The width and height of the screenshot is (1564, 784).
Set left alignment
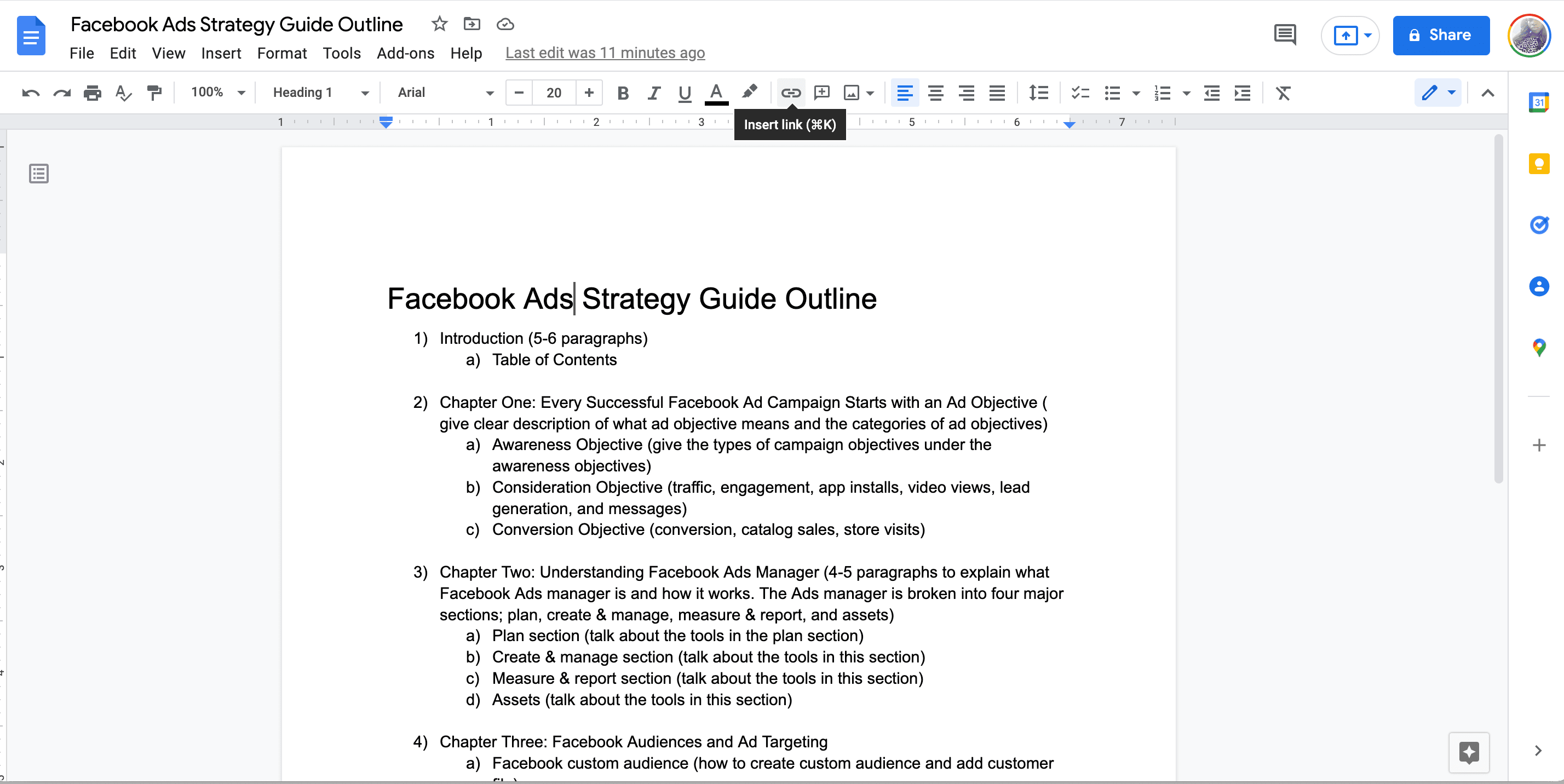(x=905, y=93)
